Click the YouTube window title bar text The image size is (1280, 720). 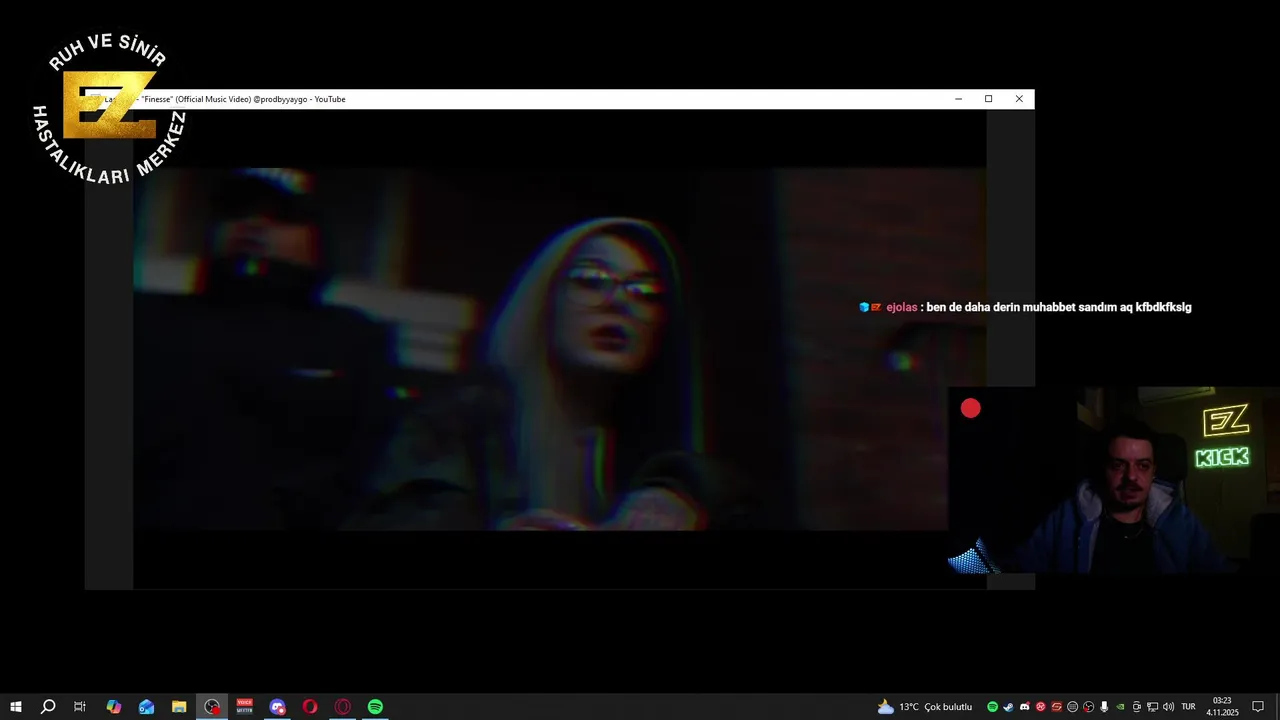(x=225, y=99)
